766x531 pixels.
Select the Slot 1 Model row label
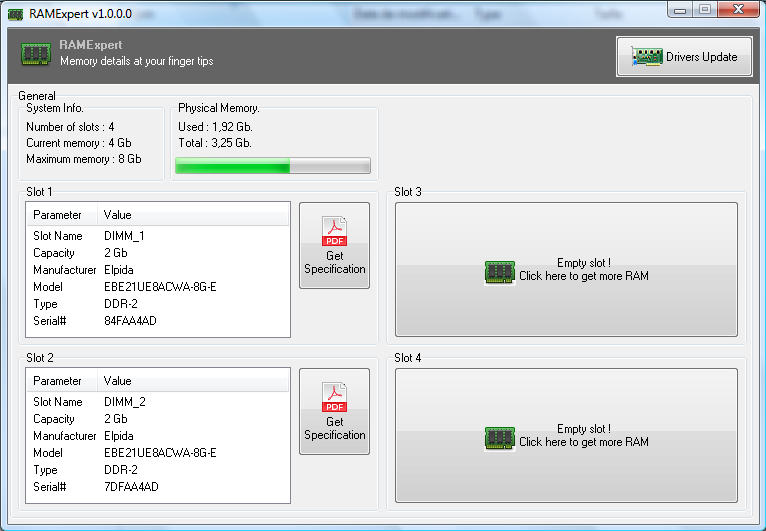pyautogui.click(x=48, y=287)
